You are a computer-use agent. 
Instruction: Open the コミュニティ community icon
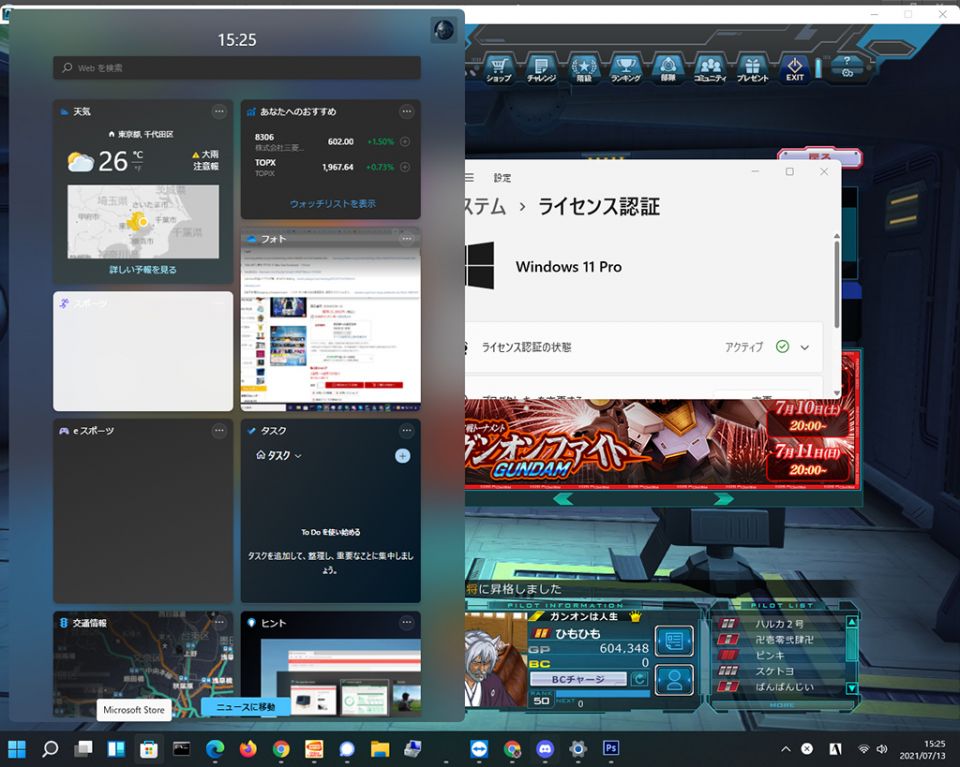(x=709, y=68)
